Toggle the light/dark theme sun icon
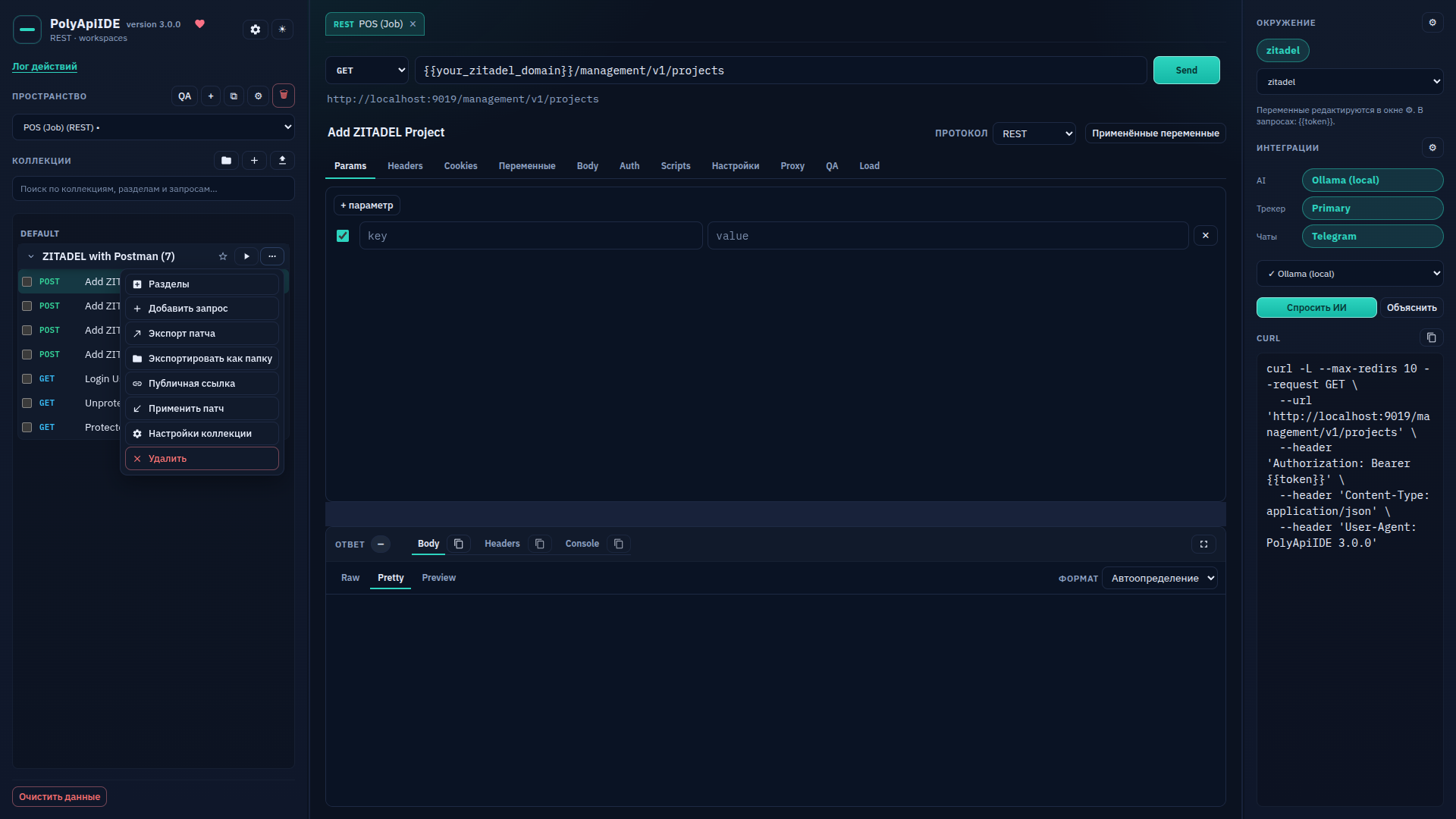The image size is (1456, 819). (282, 30)
